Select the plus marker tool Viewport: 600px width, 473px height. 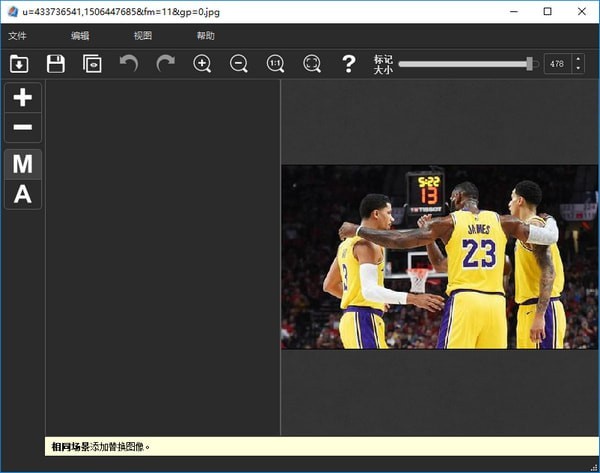point(23,98)
